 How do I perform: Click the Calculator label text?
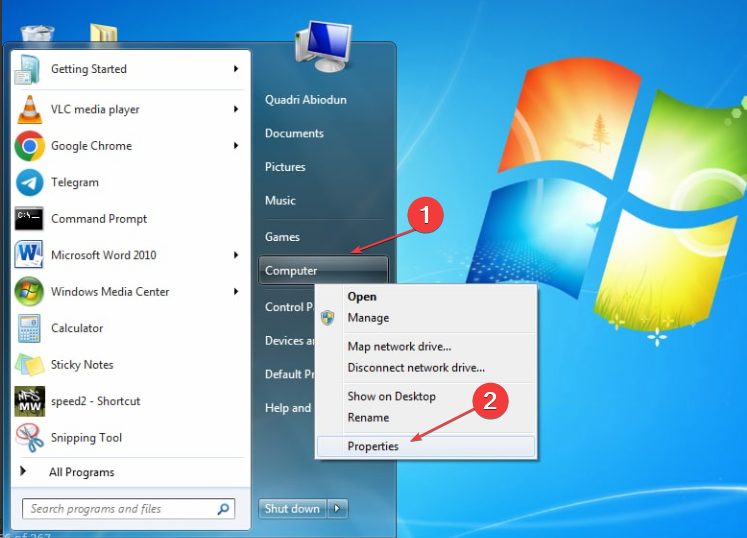coord(77,328)
